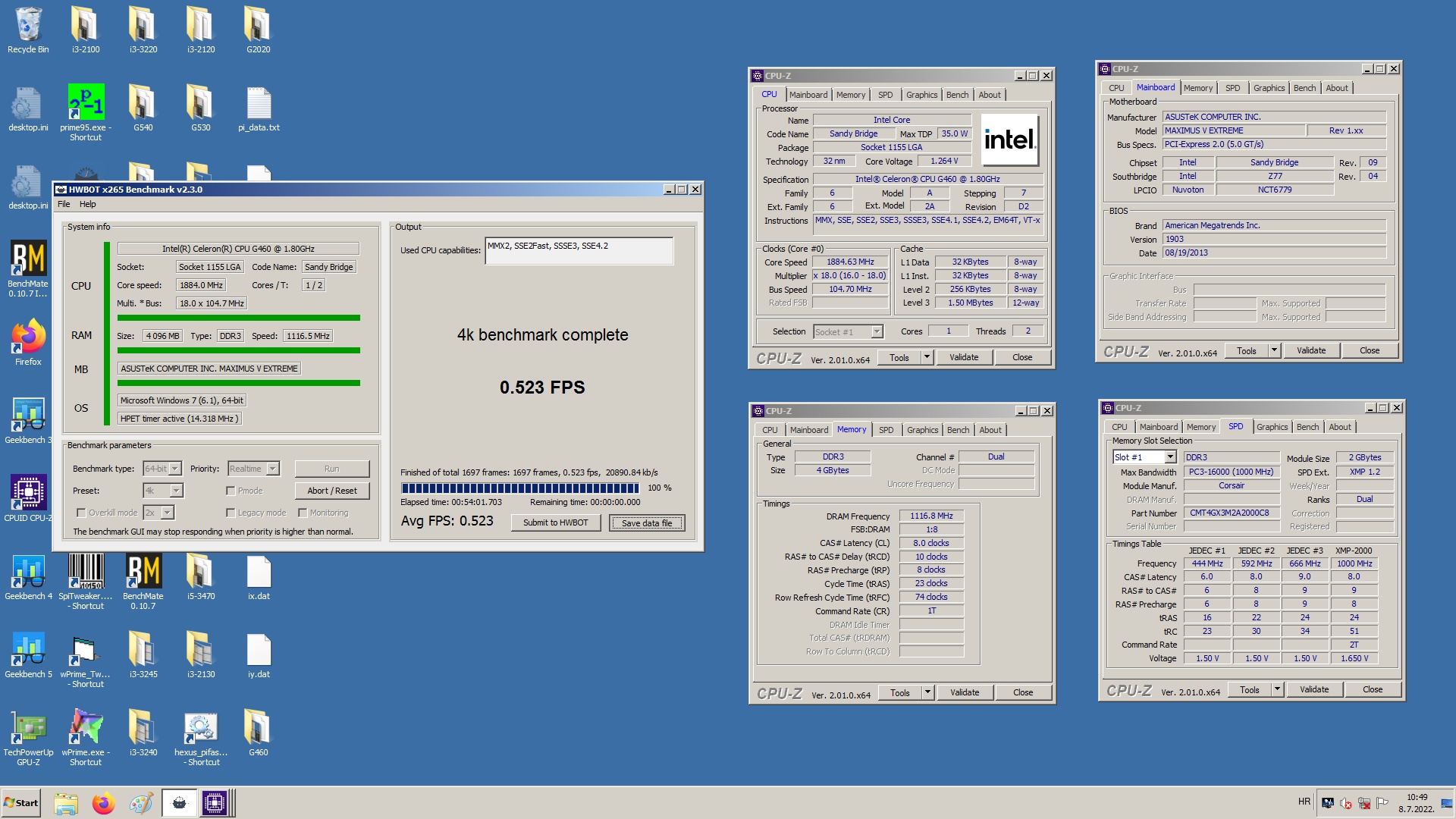Launch Geekbench 5 desktop icon
Screen dimensions: 1456x819
point(28,655)
